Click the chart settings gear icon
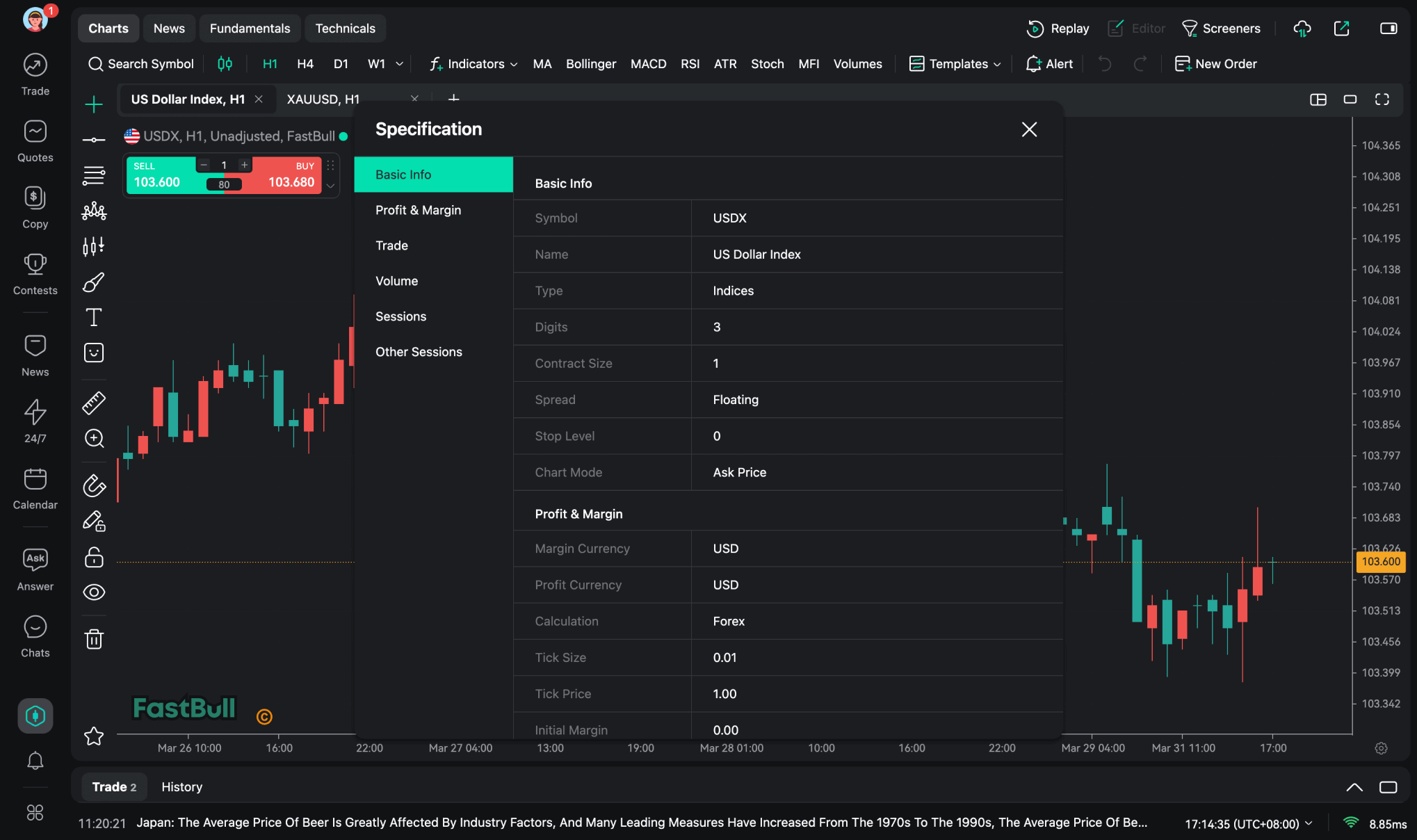 [1381, 748]
